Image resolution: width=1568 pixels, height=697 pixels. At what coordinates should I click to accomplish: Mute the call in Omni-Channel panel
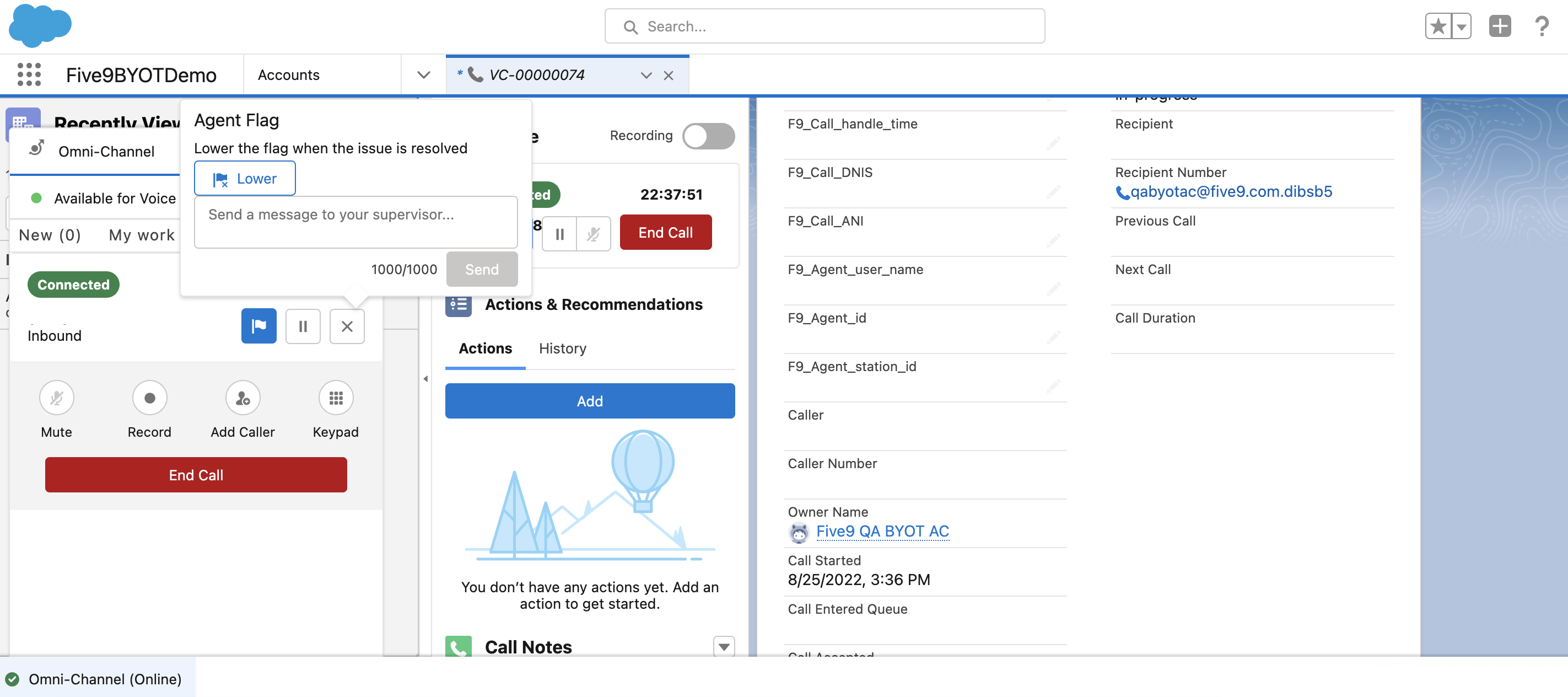[57, 398]
